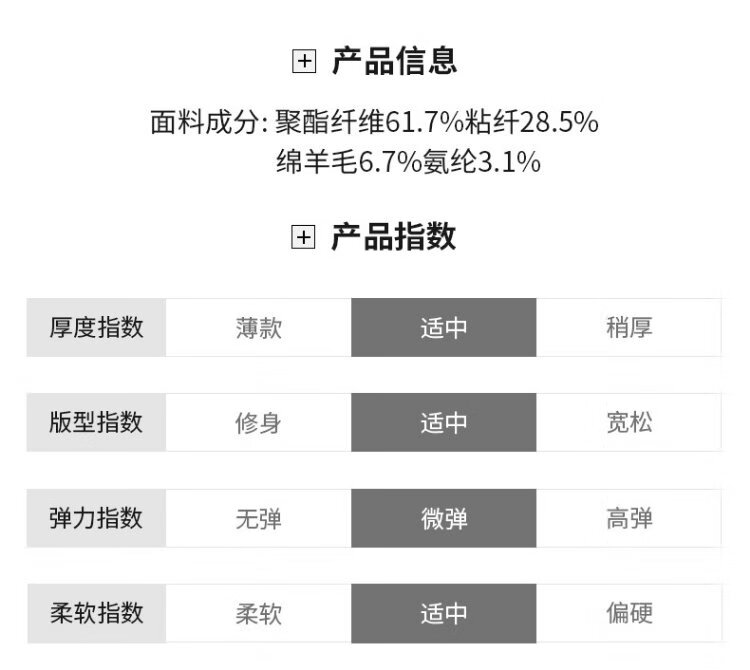
Task: Select 柔软 softness option
Action: pos(258,613)
